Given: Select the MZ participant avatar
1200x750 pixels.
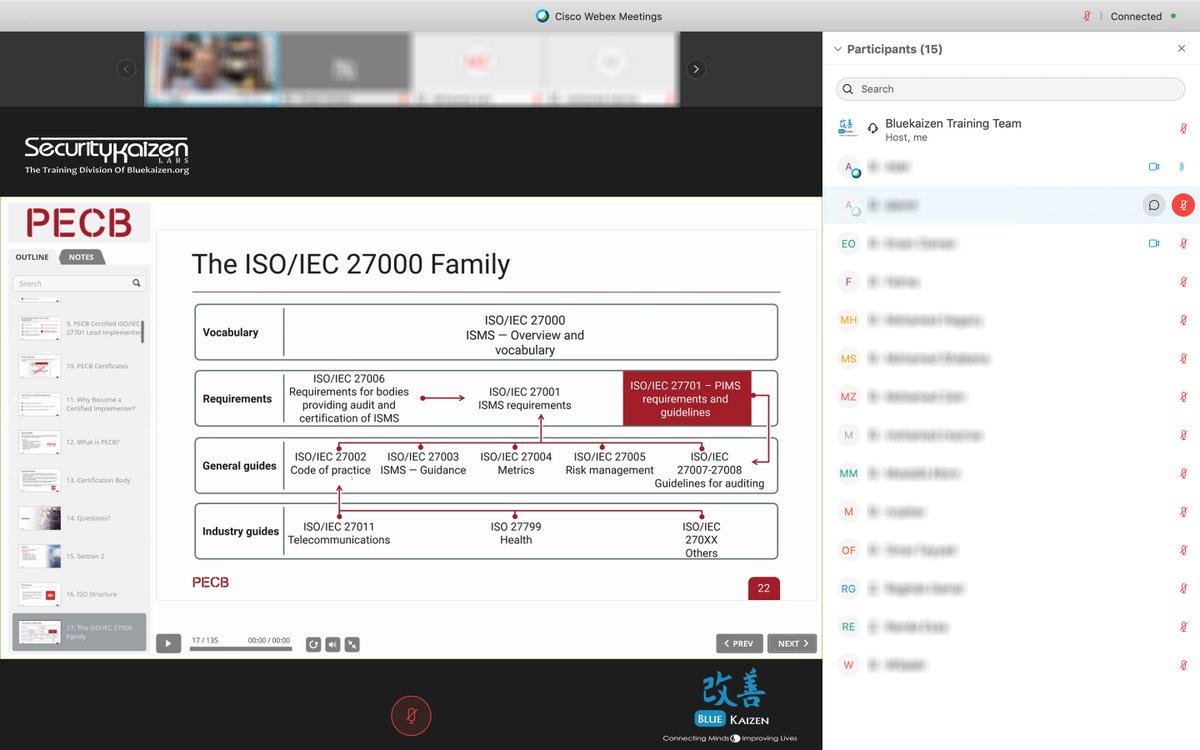Looking at the screenshot, I should pyautogui.click(x=848, y=397).
